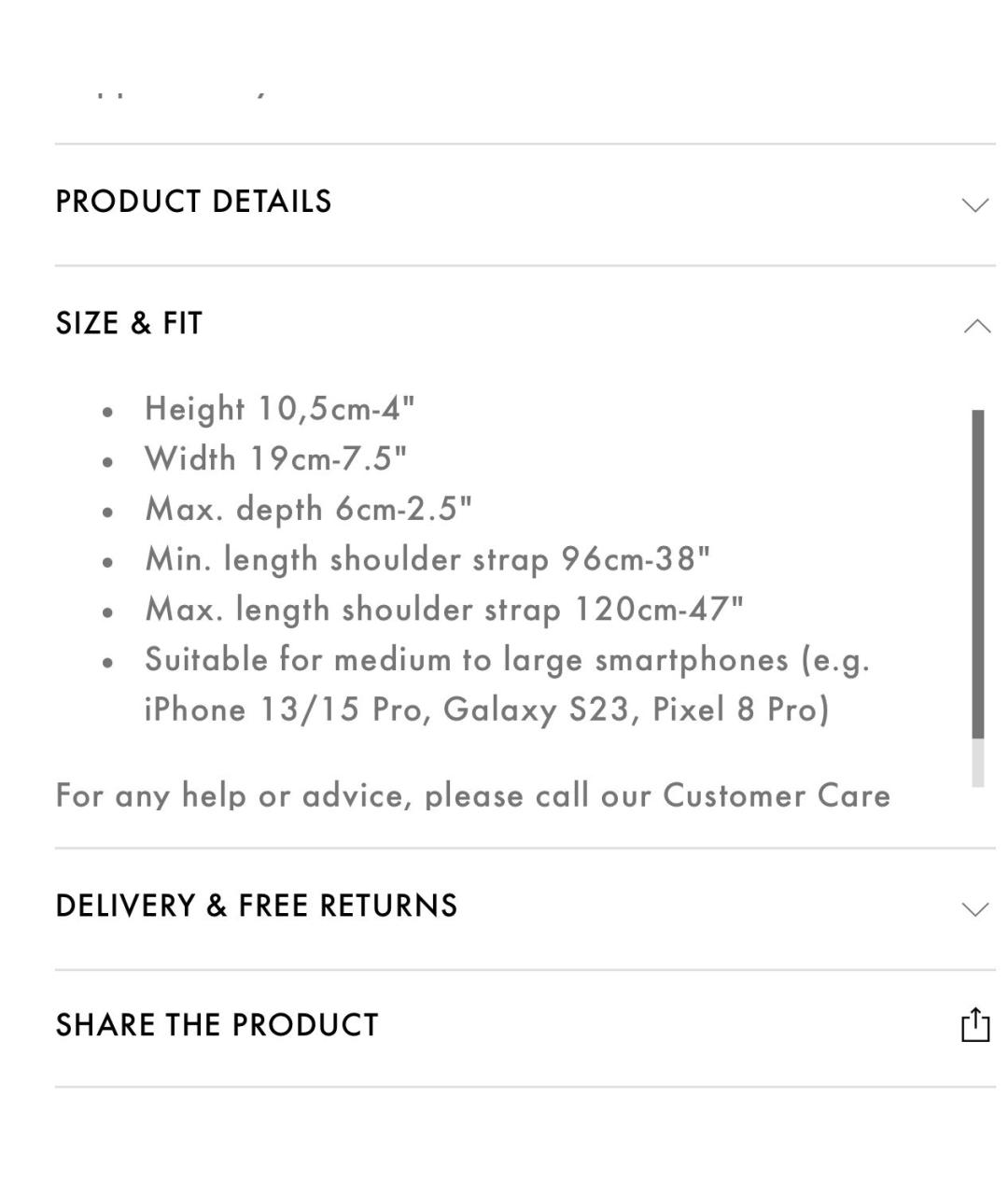Click the Galaxy S23 text
Screen dimensions: 1008x1195
click(x=537, y=710)
